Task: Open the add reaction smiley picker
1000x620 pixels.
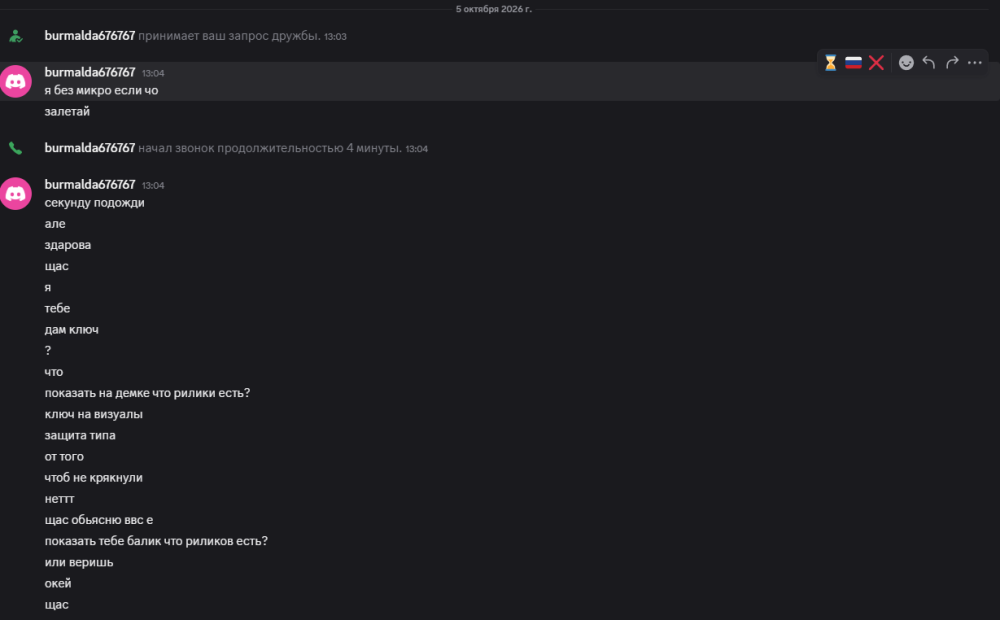Action: pyautogui.click(x=906, y=63)
